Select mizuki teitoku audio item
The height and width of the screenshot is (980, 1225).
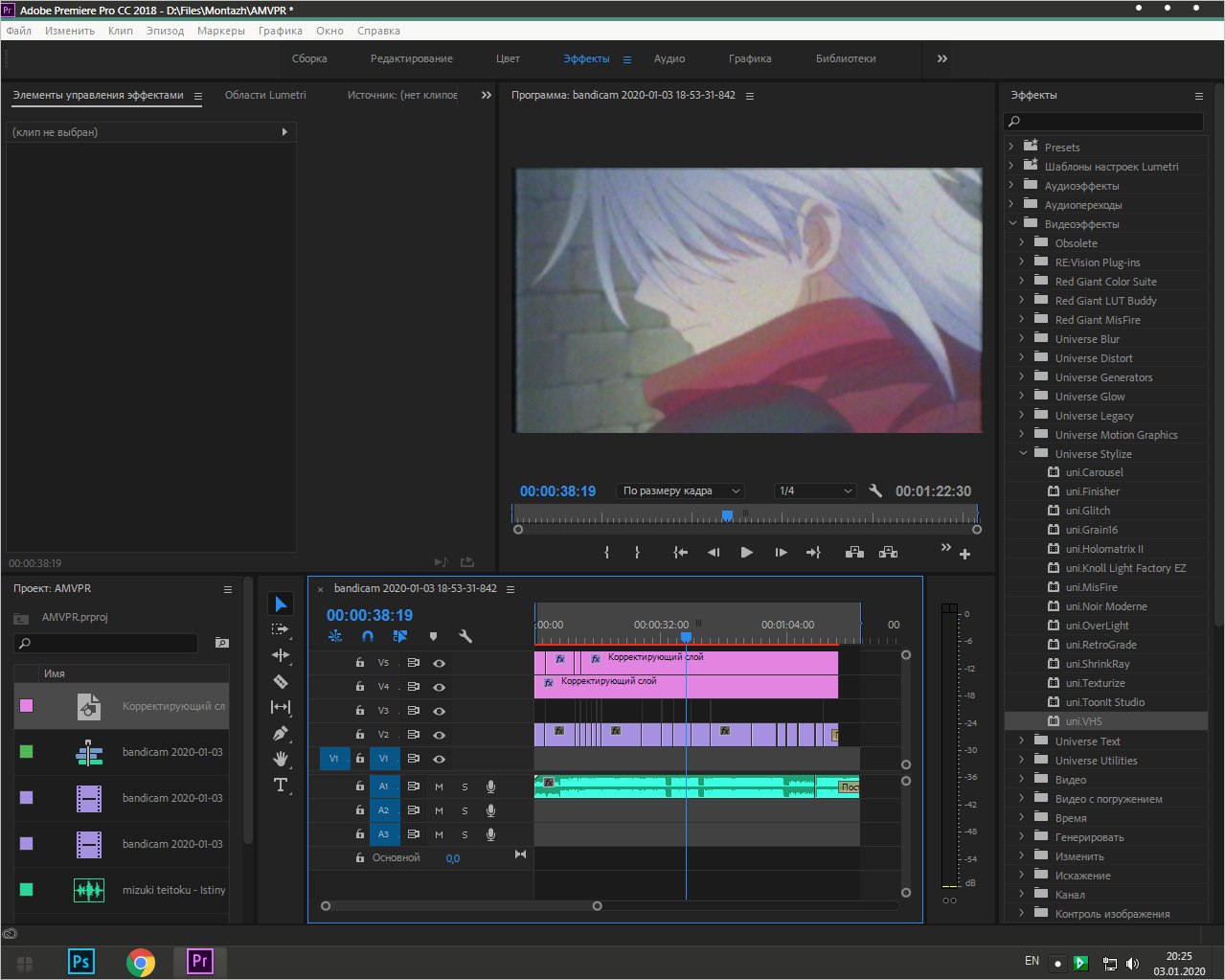click(x=122, y=890)
